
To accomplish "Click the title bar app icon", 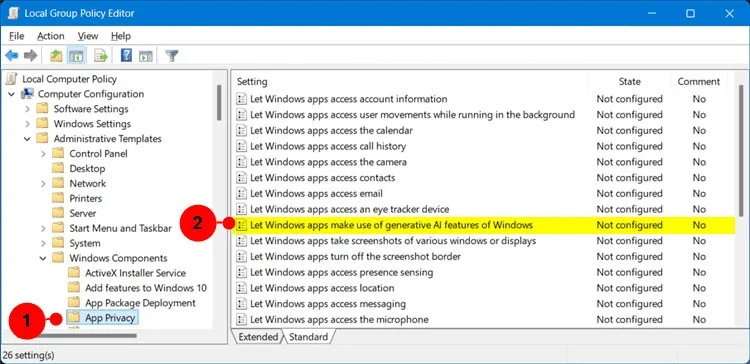I will (x=13, y=13).
